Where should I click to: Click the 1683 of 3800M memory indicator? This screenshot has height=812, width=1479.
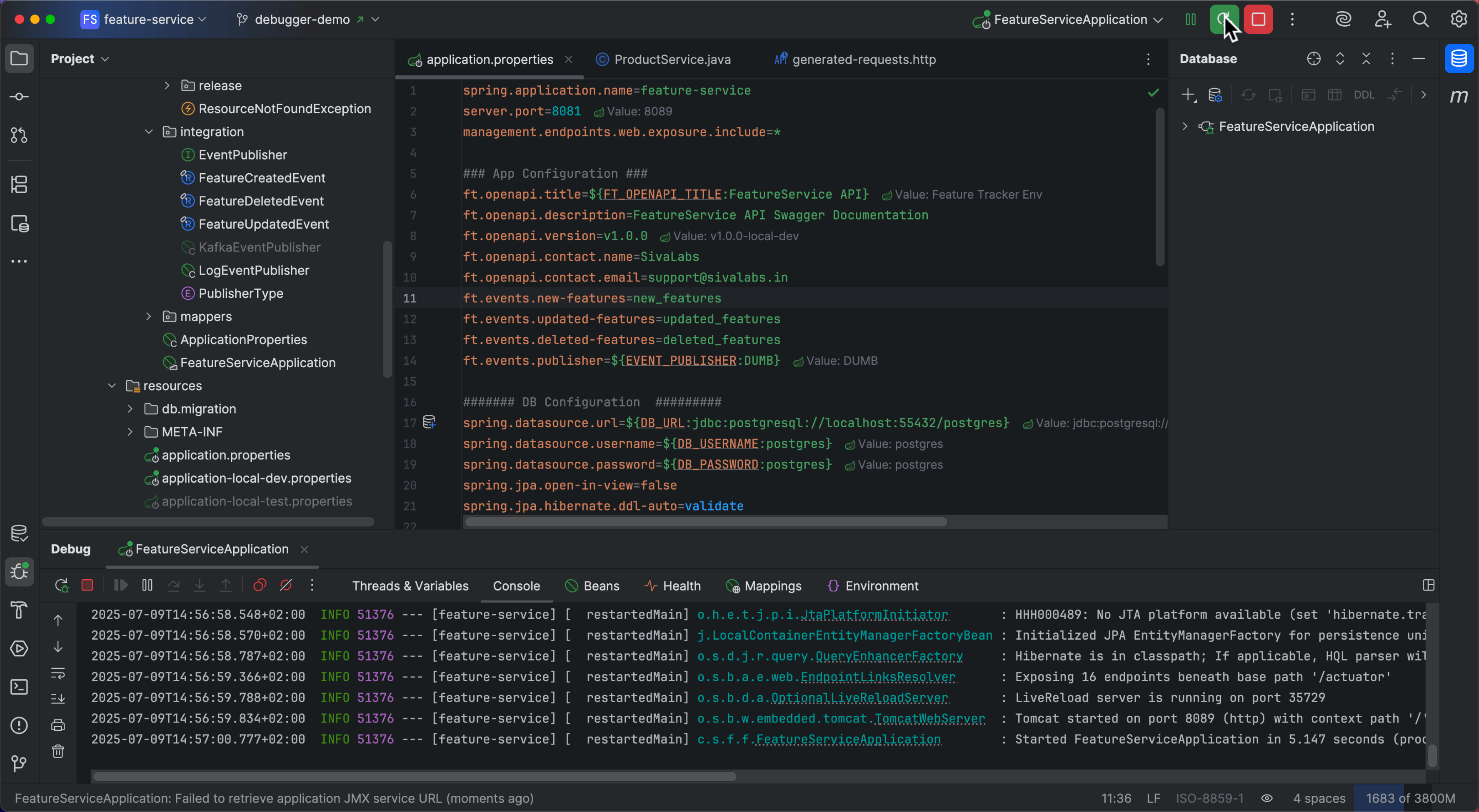point(1409,798)
